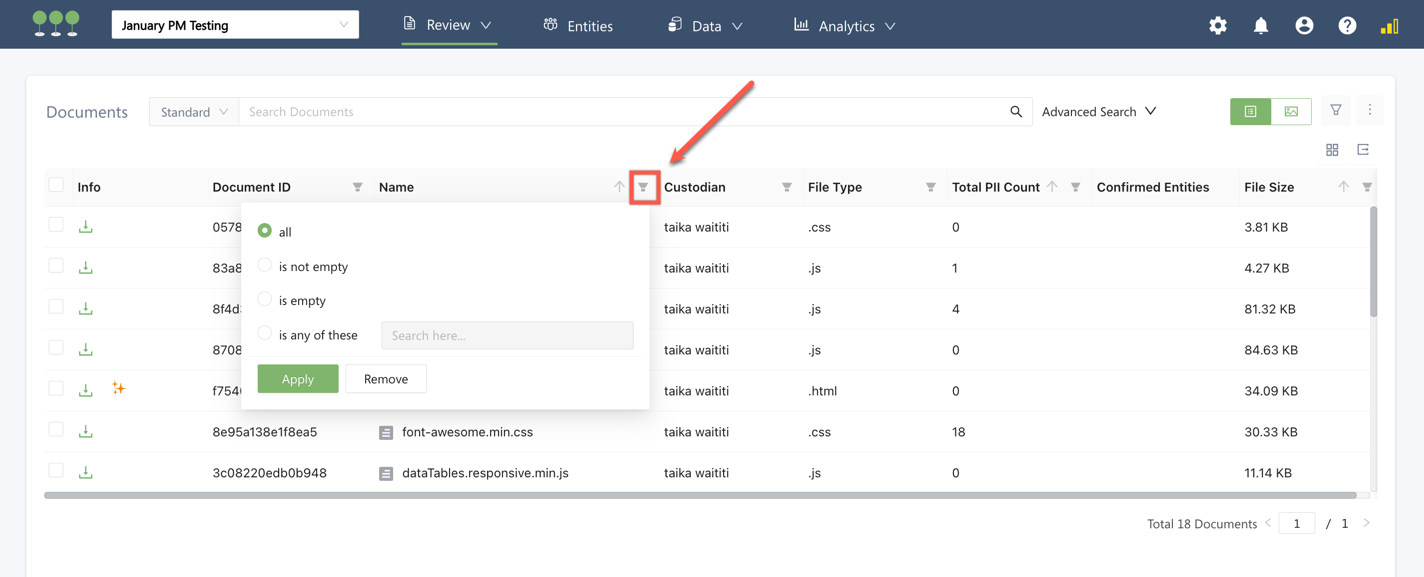Click the search magnifier icon

pyautogui.click(x=1016, y=112)
